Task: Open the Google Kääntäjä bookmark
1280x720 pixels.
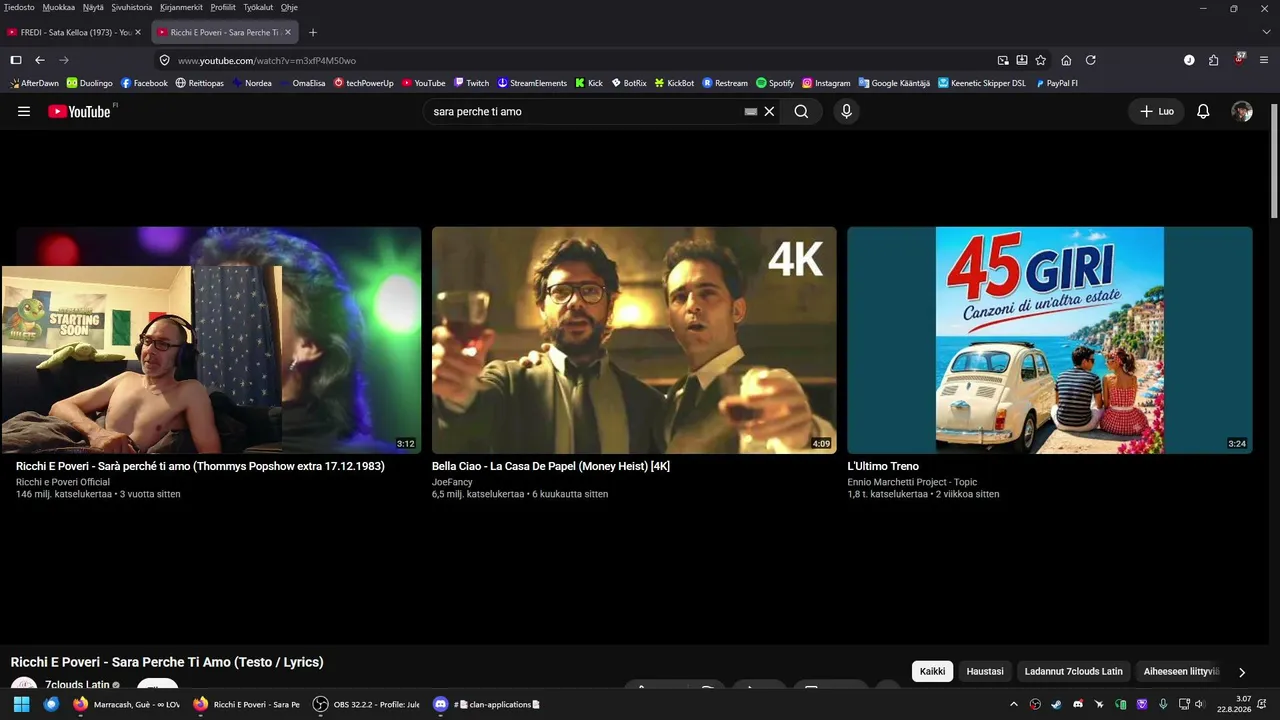Action: coord(894,83)
